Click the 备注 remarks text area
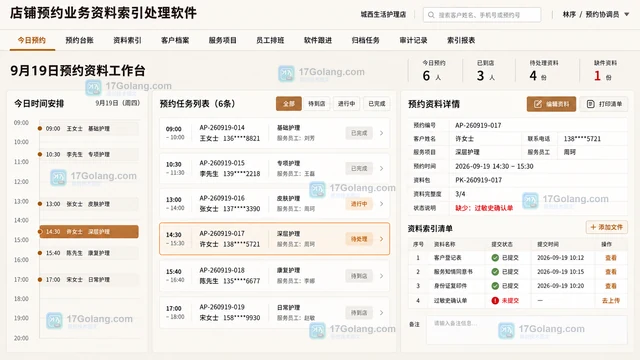Image resolution: width=640 pixels, height=360 pixels. (527, 329)
